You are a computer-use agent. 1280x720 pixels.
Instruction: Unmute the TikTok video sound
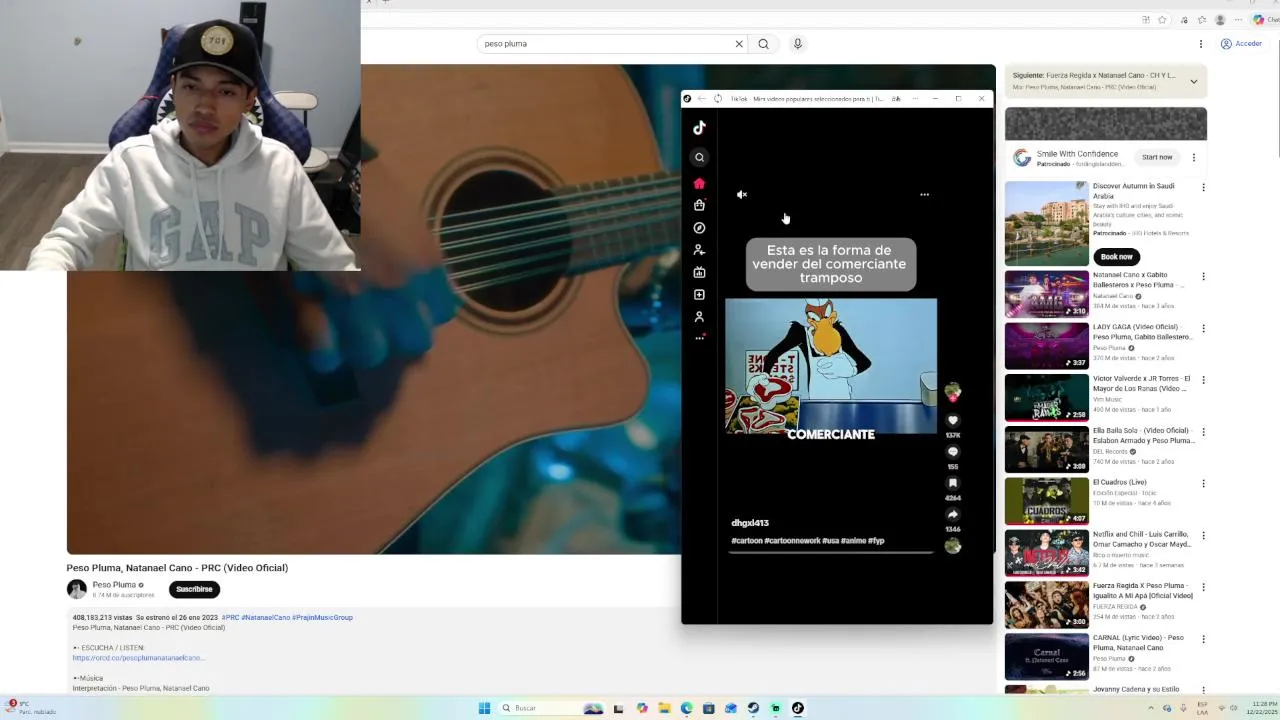click(742, 195)
